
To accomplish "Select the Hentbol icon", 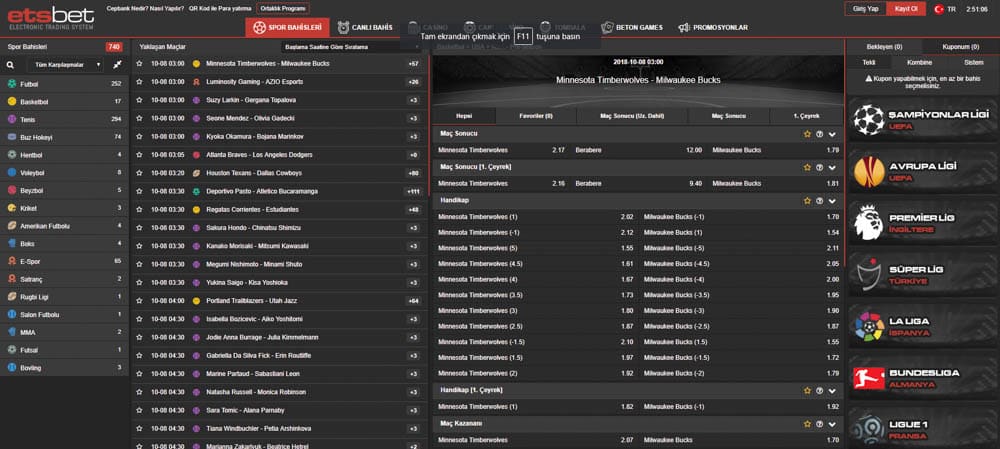I will (11, 155).
